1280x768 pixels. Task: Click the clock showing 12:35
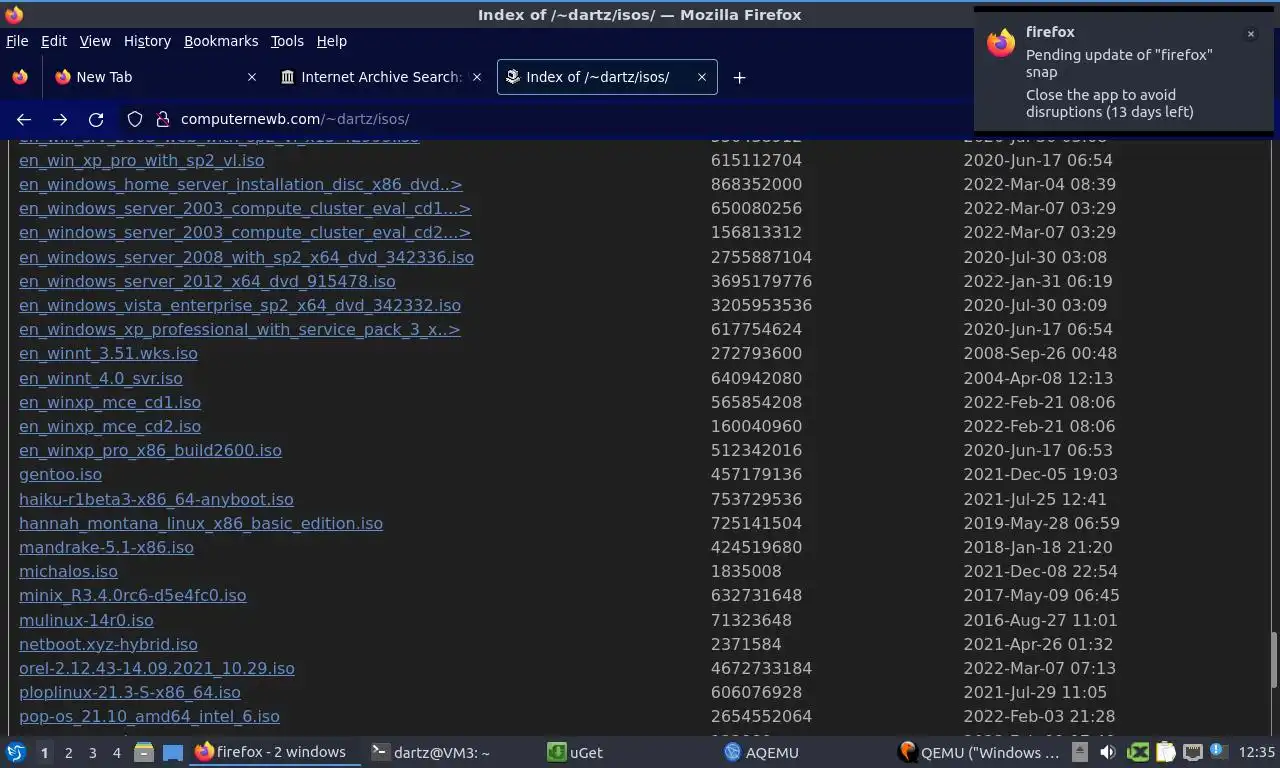(x=1256, y=752)
